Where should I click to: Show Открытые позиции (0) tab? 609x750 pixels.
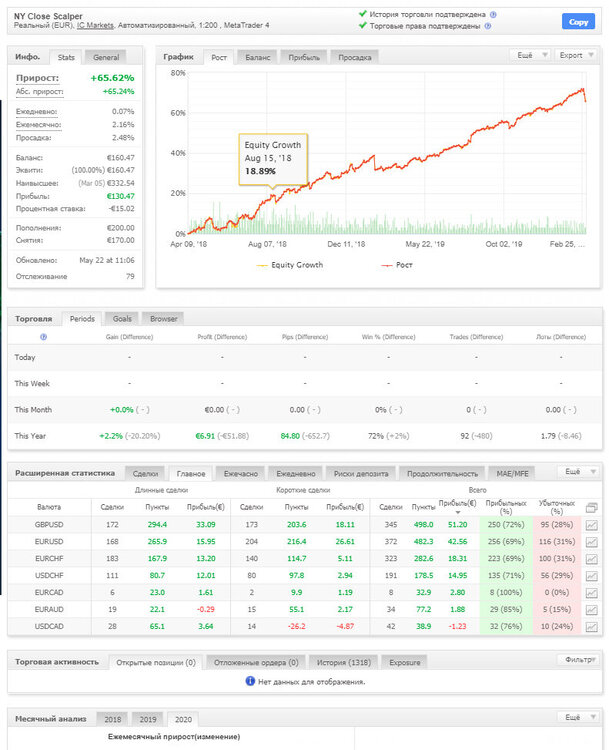(156, 662)
